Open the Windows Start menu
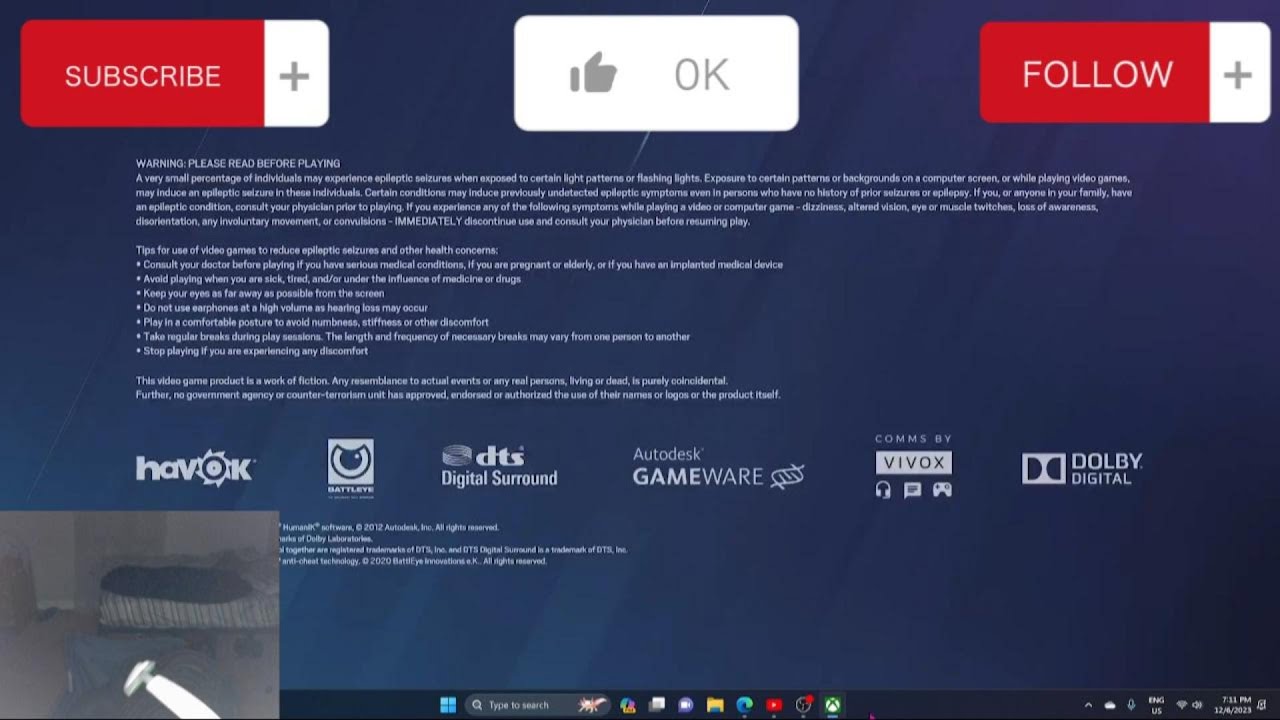 (448, 705)
